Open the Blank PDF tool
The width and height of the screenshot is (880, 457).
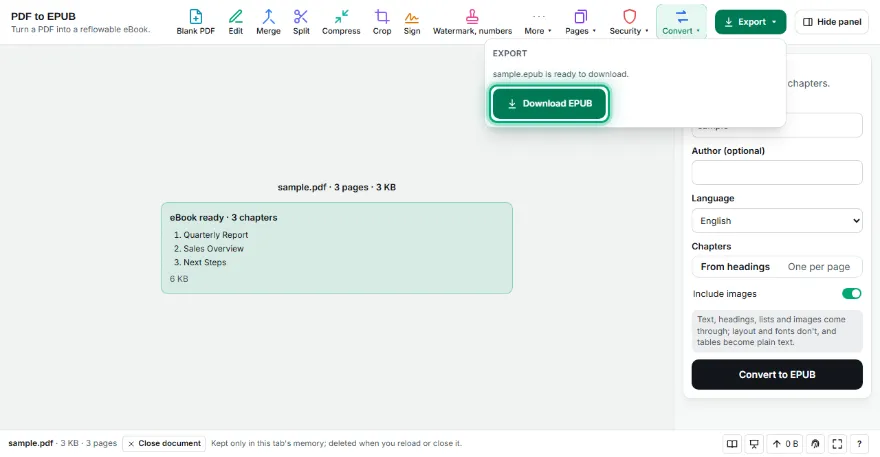(x=195, y=22)
